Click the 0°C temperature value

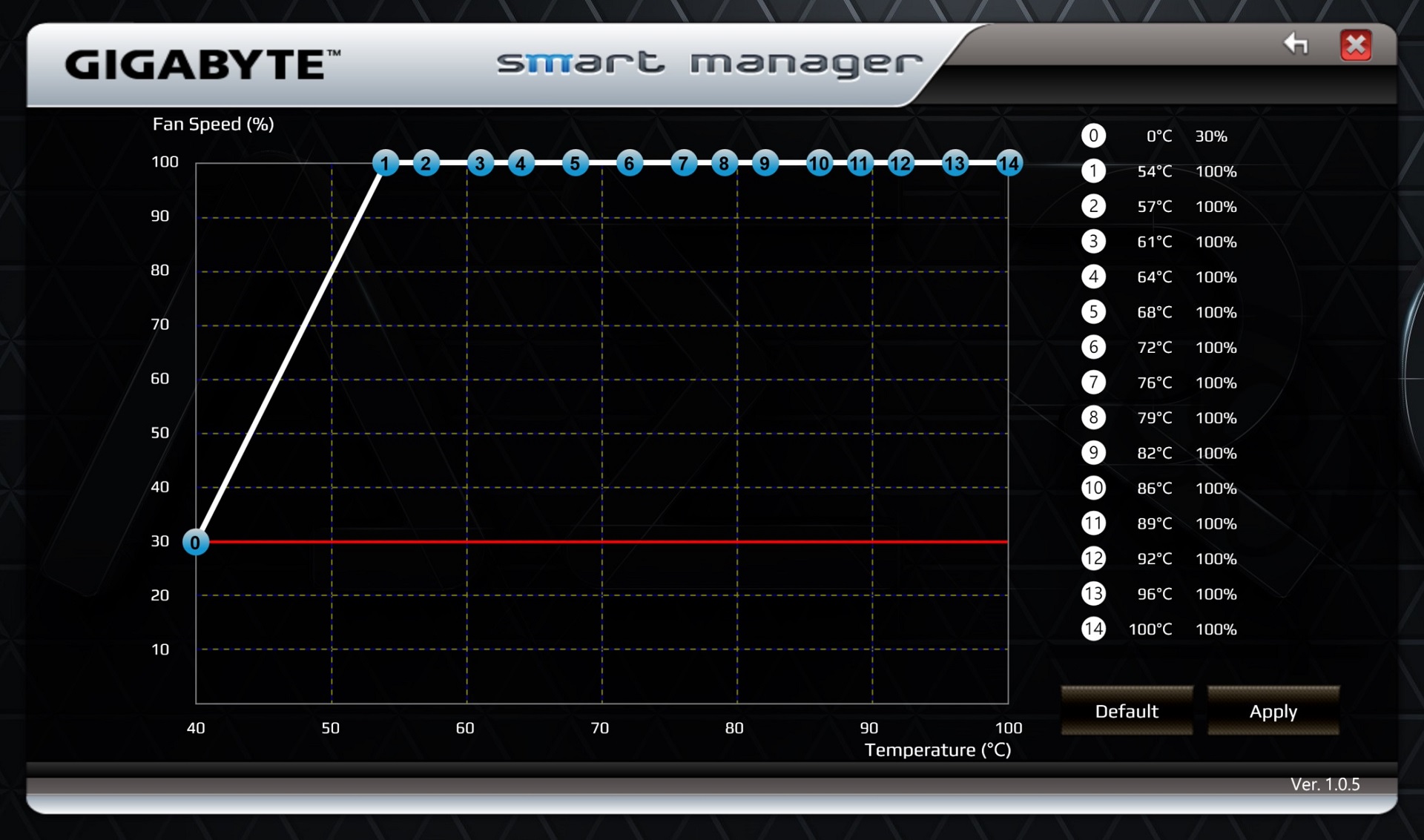(x=1159, y=136)
